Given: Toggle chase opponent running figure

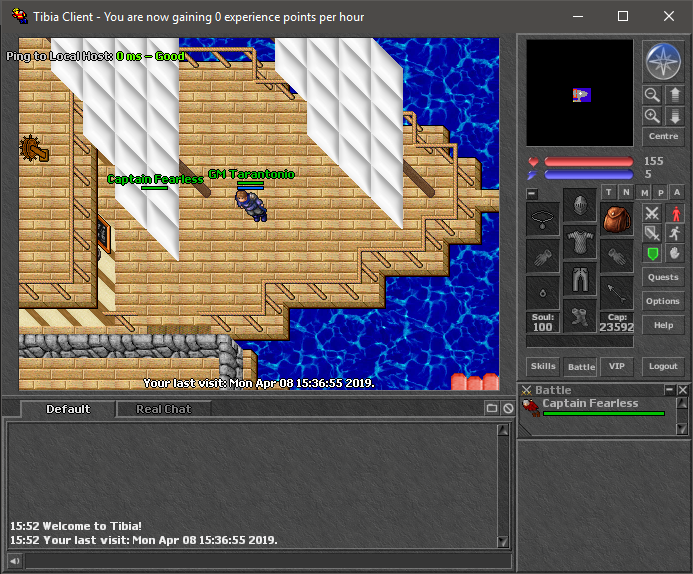Looking at the screenshot, I should (x=675, y=233).
